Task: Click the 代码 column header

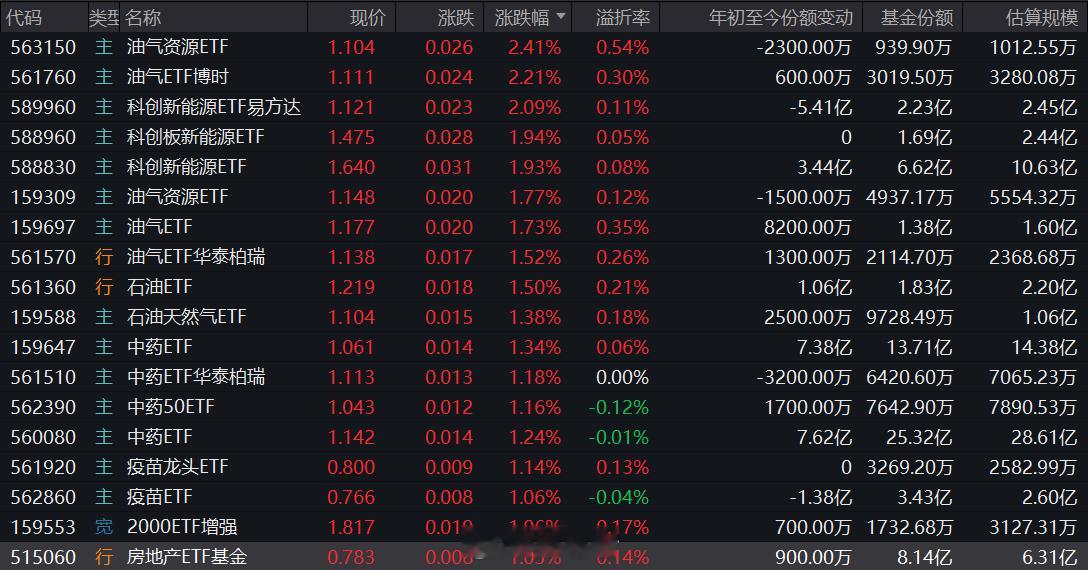Action: coord(24,17)
